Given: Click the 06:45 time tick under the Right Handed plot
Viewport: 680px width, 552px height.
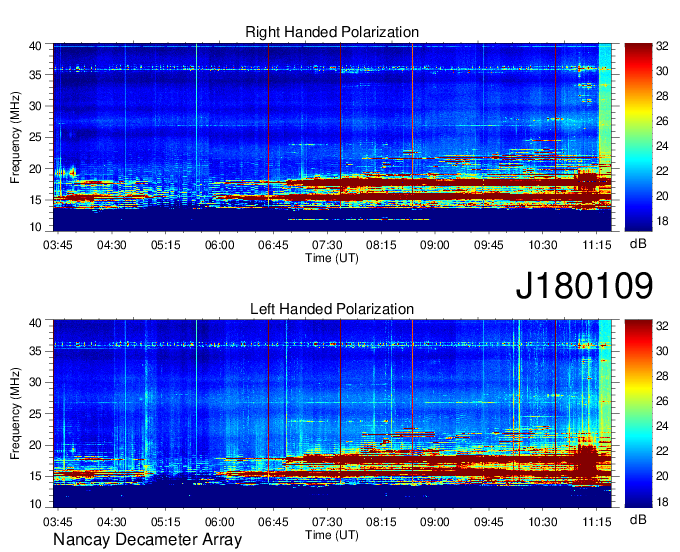Looking at the screenshot, I should click(273, 245).
